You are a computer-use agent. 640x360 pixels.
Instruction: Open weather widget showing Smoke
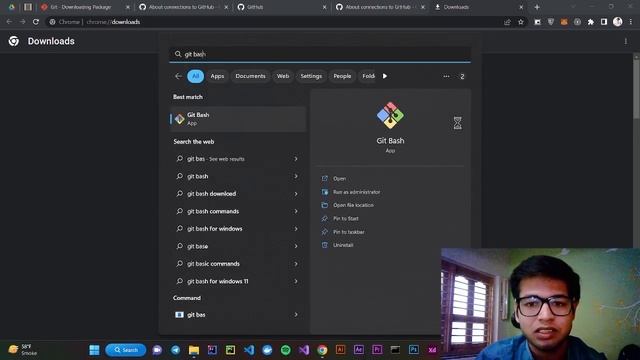point(23,350)
